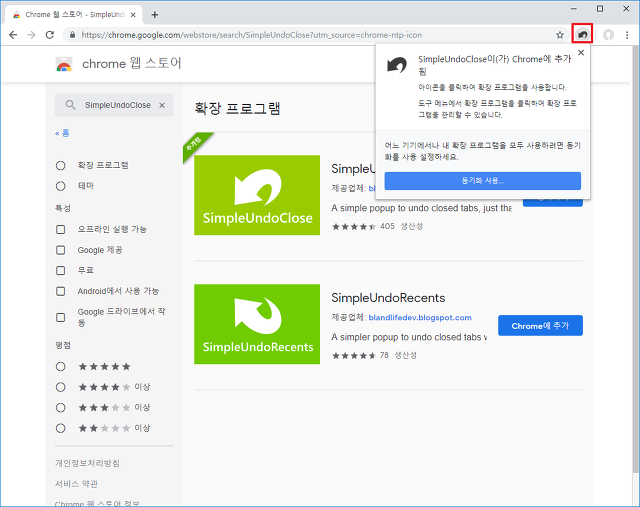Close the extension-added popup bubble

tap(581, 53)
